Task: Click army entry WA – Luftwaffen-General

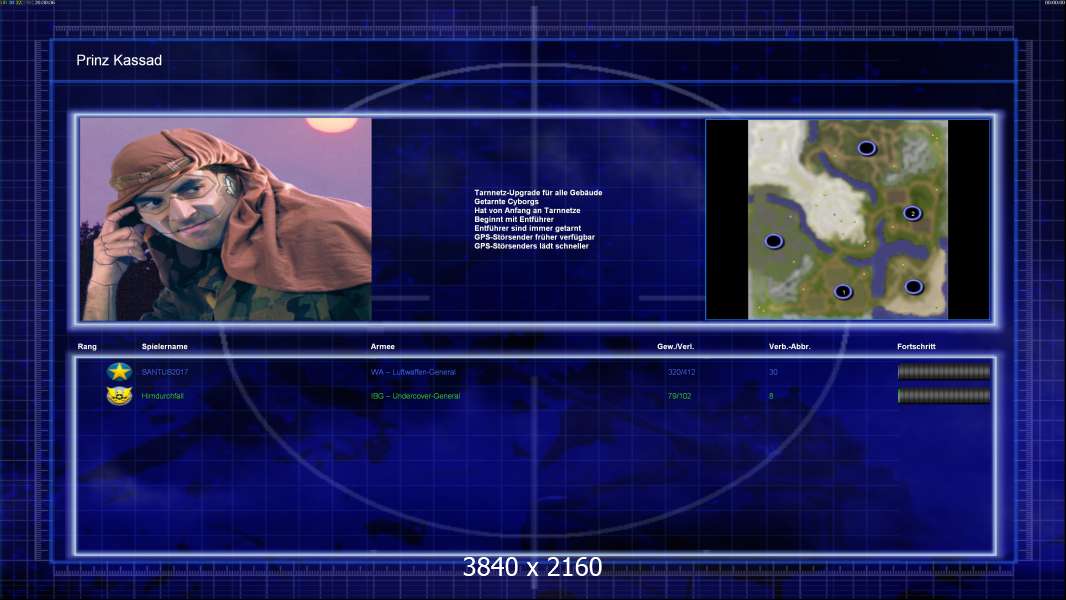Action: tap(413, 372)
